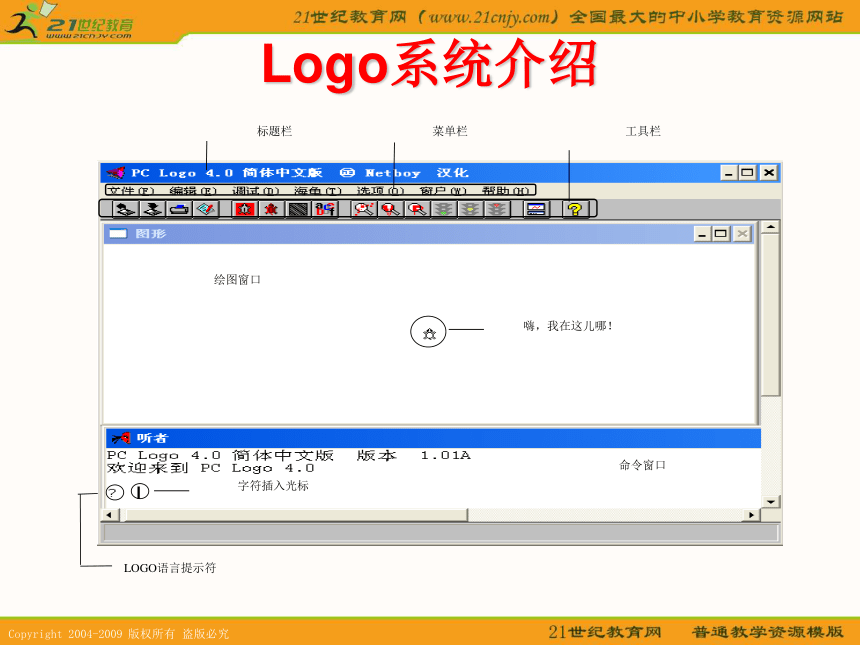Click the middle of the three magnifier icons
Screen dimensions: 860x645
coord(391,209)
